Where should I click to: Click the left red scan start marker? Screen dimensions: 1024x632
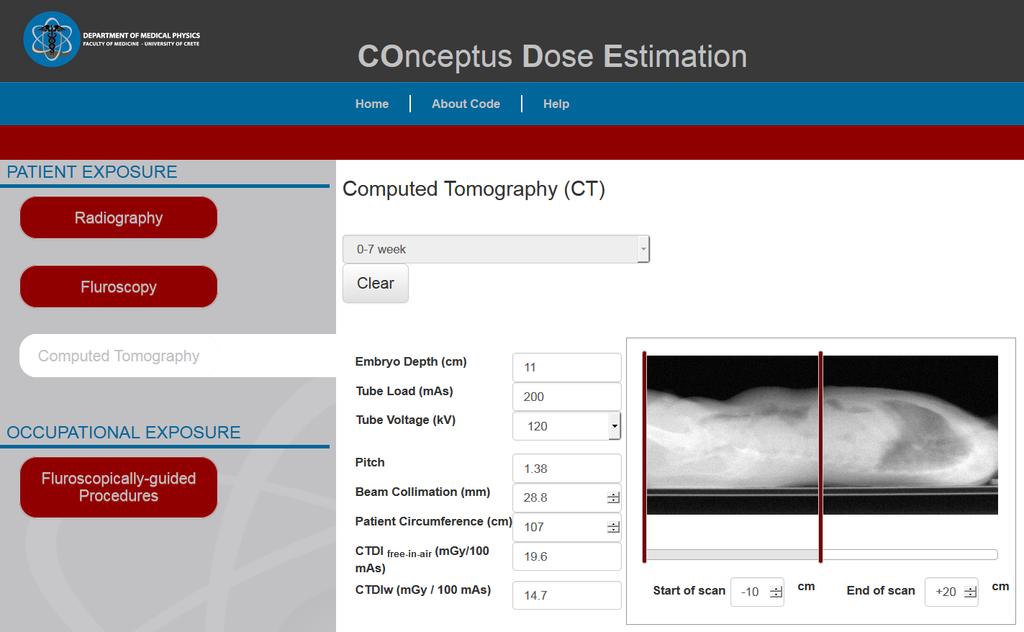pyautogui.click(x=645, y=457)
